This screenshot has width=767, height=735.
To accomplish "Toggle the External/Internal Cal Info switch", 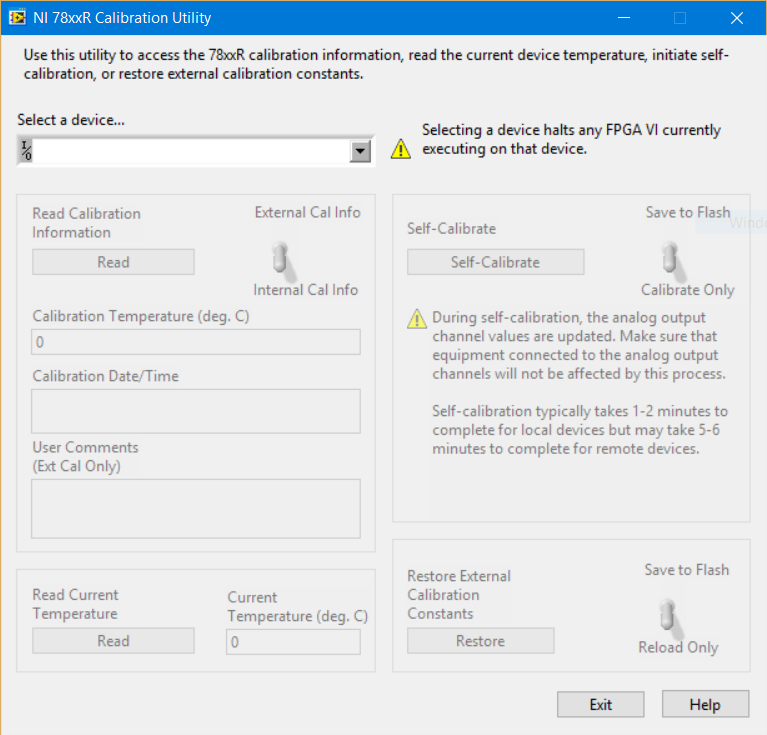I will (281, 260).
